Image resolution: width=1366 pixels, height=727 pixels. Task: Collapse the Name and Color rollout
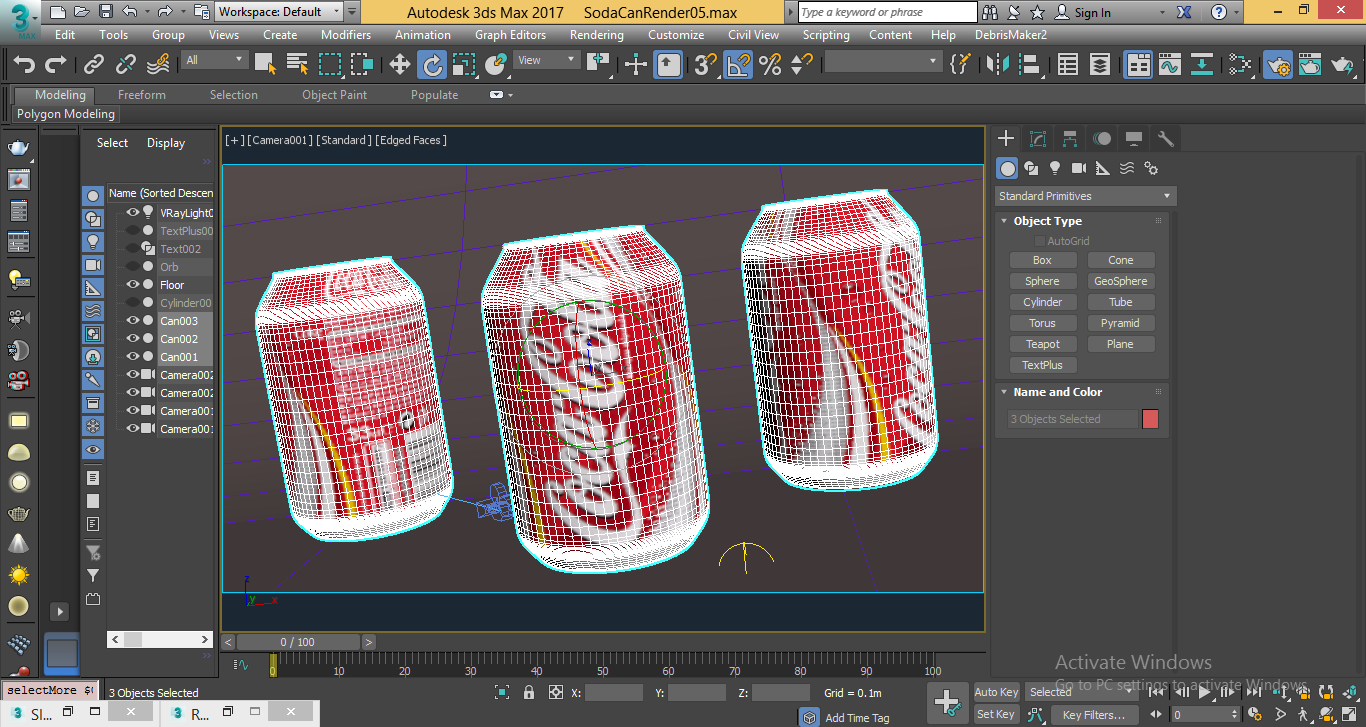[1057, 392]
